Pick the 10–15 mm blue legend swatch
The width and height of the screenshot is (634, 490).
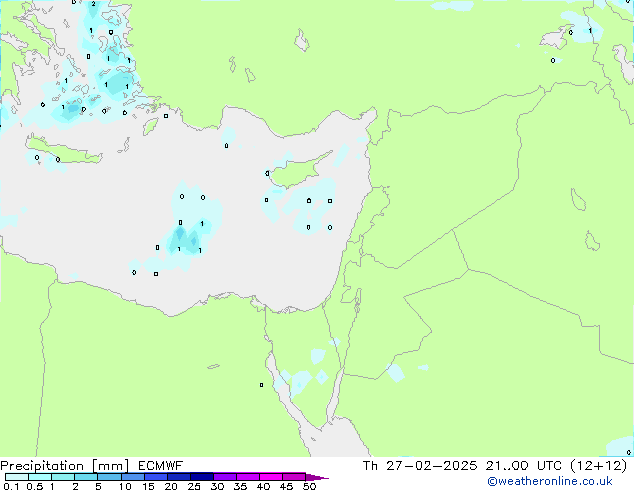pyautogui.click(x=133, y=477)
